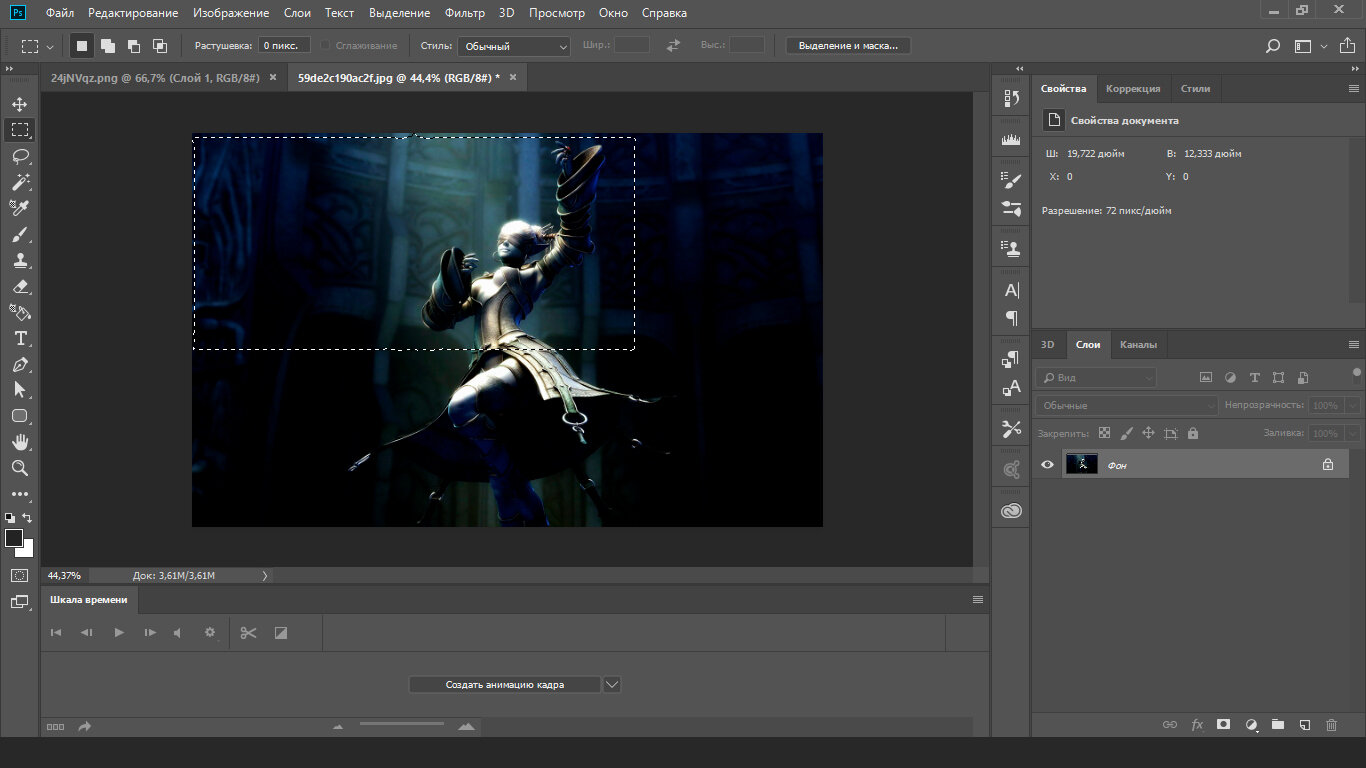The image size is (1366, 768).
Task: Open the Стиль dropdown set to Обычный
Action: 514,46
